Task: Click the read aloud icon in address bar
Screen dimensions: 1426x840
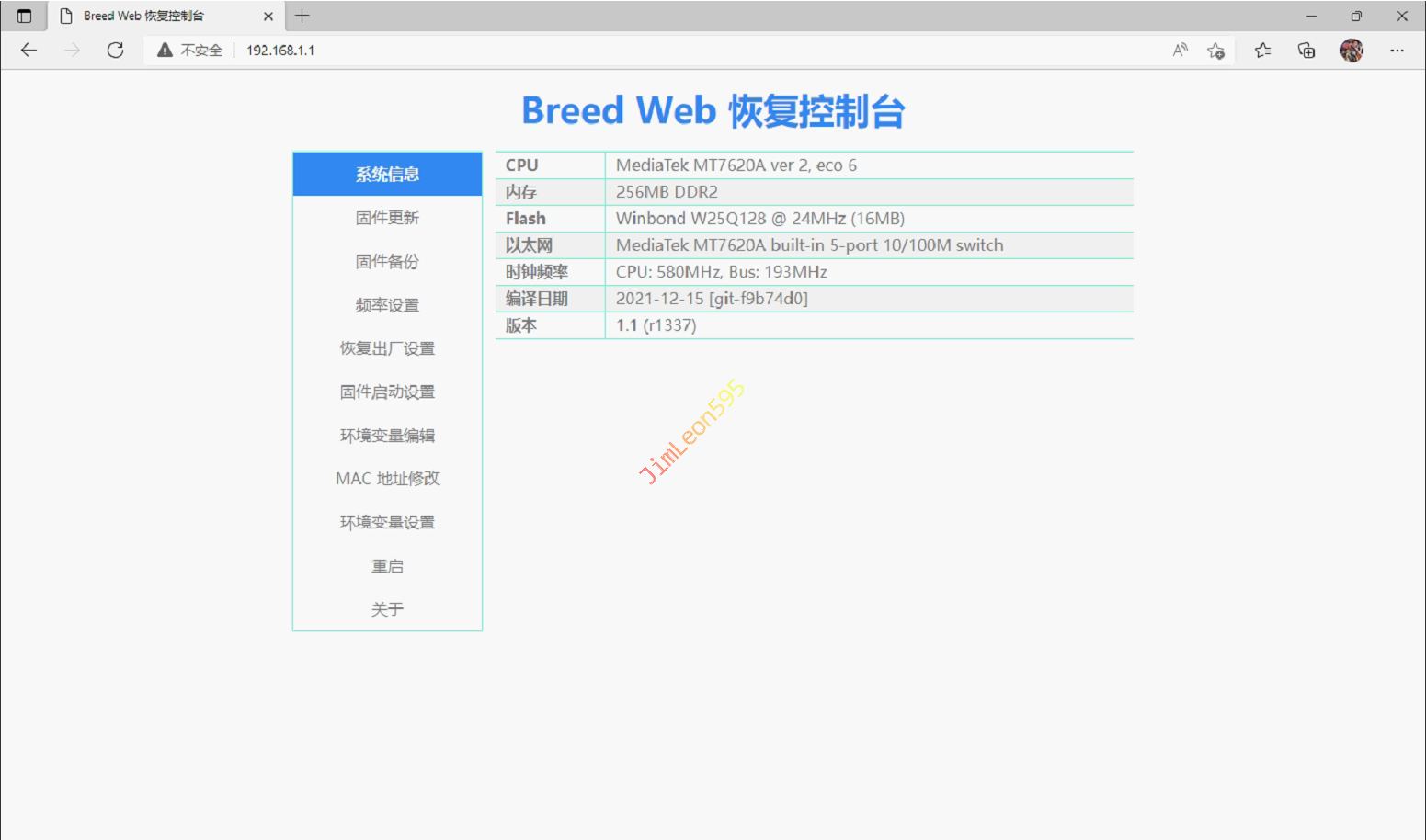Action: tap(1180, 51)
